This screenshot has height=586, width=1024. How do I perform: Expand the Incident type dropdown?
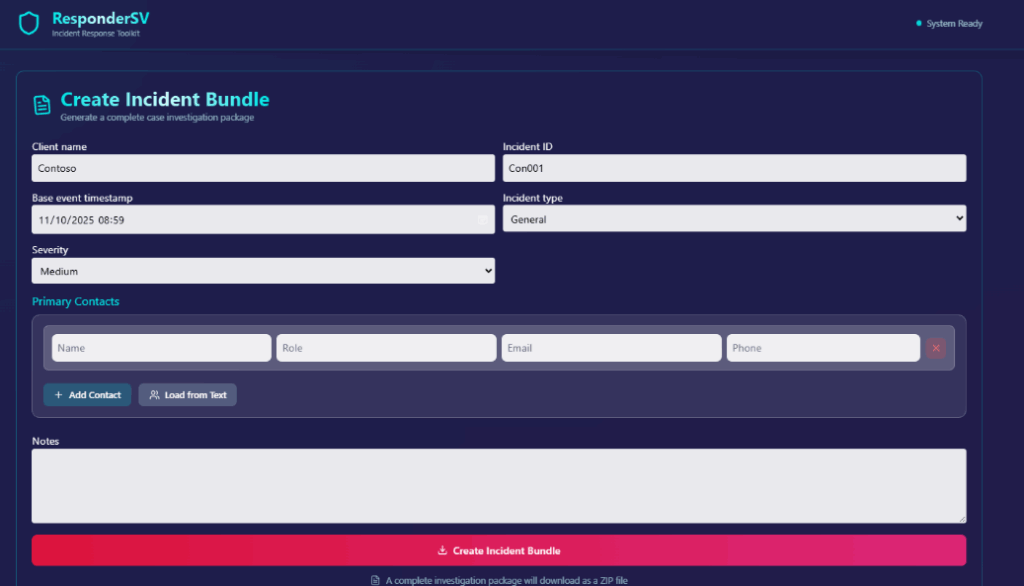click(x=734, y=218)
